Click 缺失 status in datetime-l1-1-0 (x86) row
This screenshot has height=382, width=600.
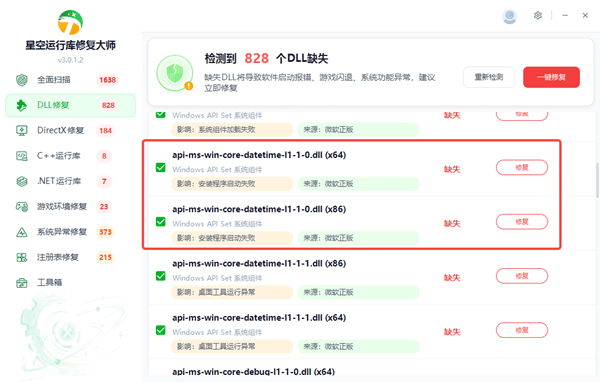point(452,223)
